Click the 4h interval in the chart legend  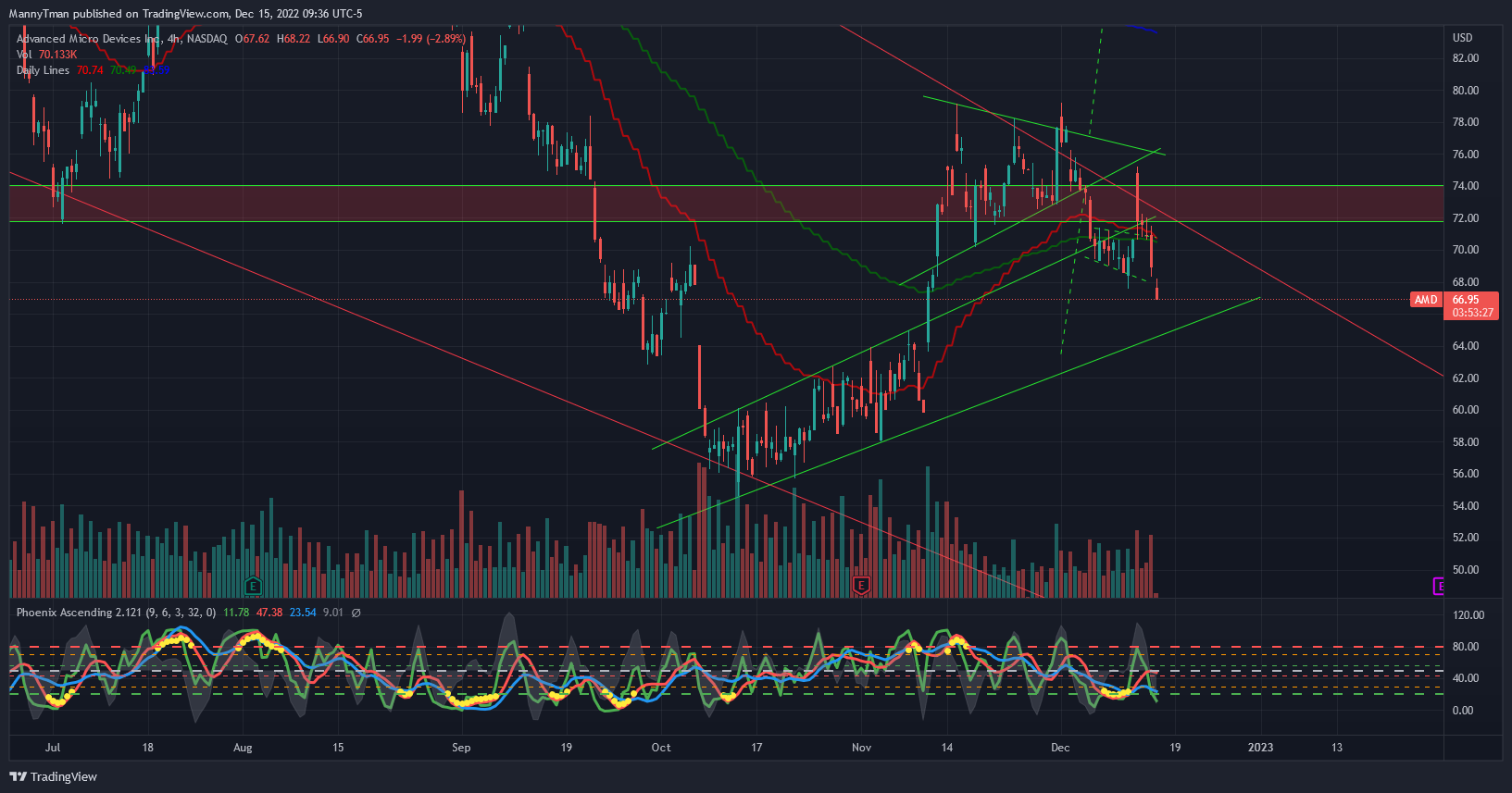pyautogui.click(x=174, y=39)
